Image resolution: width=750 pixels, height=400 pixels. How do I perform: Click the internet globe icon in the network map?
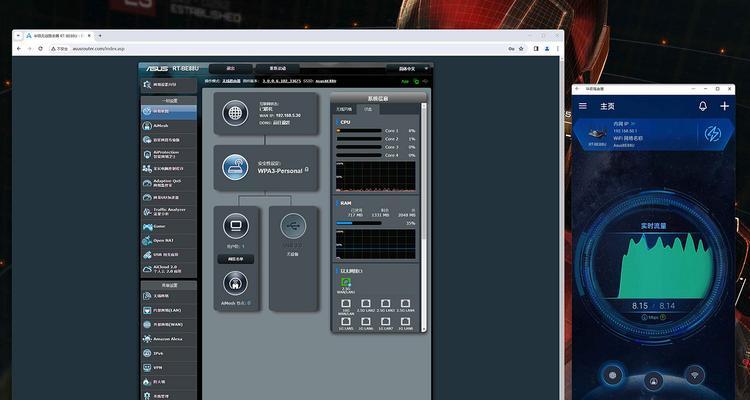click(x=235, y=113)
